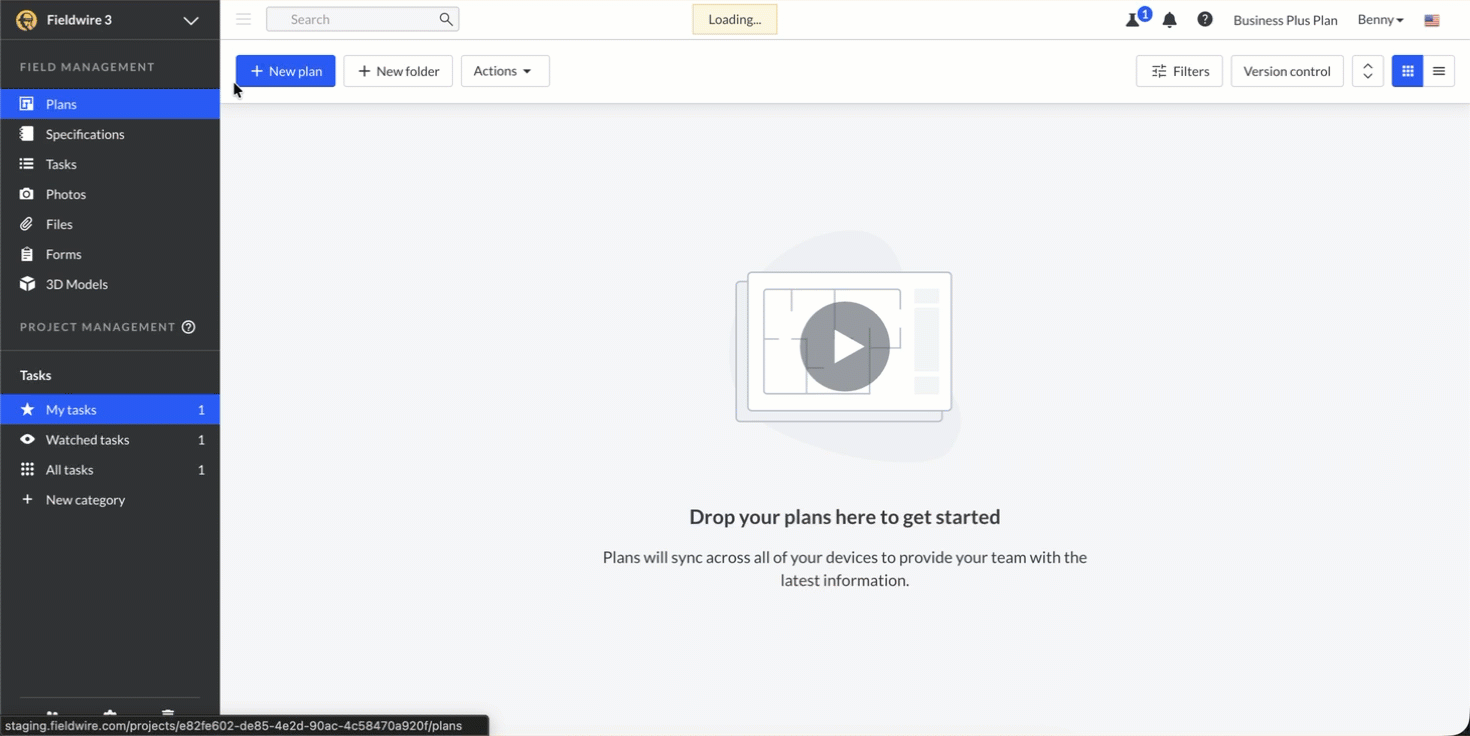
Task: Toggle expand collapse all folders
Action: coord(1367,71)
